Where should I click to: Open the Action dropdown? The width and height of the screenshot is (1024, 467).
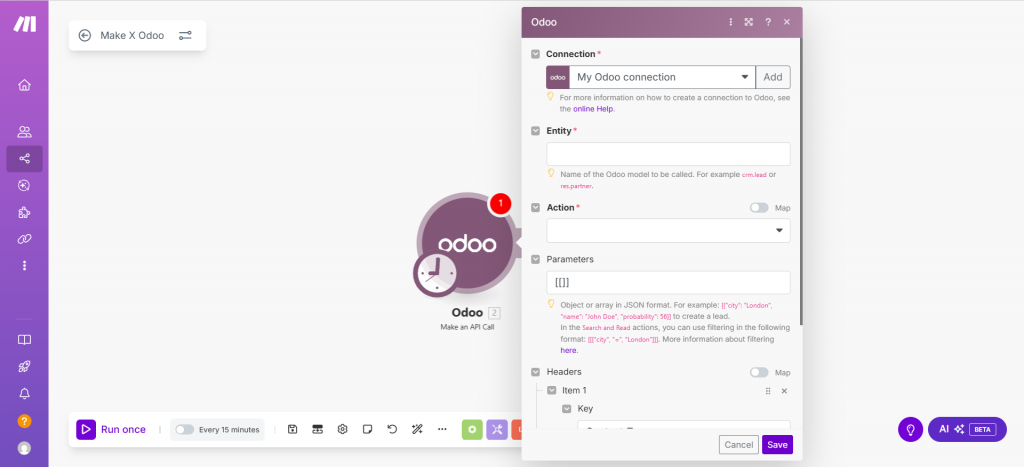tap(668, 231)
